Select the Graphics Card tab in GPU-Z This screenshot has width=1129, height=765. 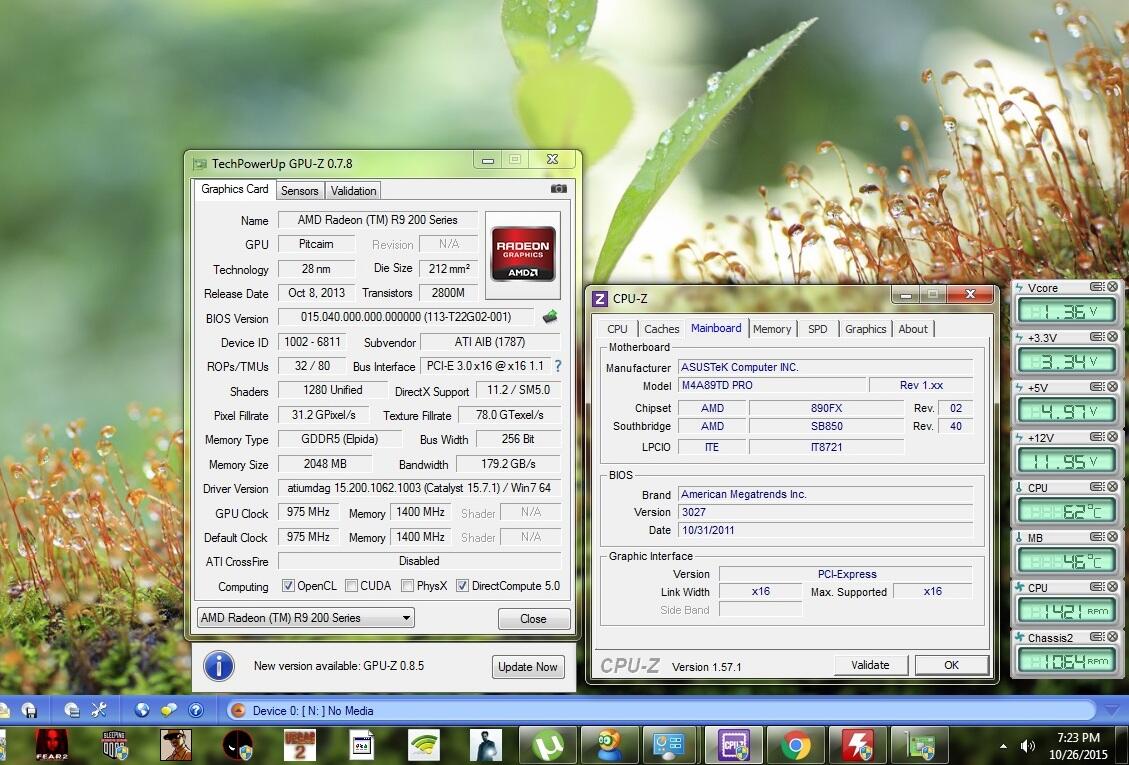[x=235, y=189]
